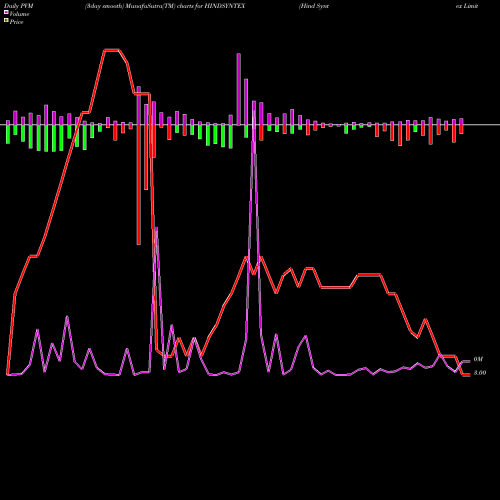Viewport: 500px width, 500px height.
Task: Select the Price legend label
Action: 16,22
